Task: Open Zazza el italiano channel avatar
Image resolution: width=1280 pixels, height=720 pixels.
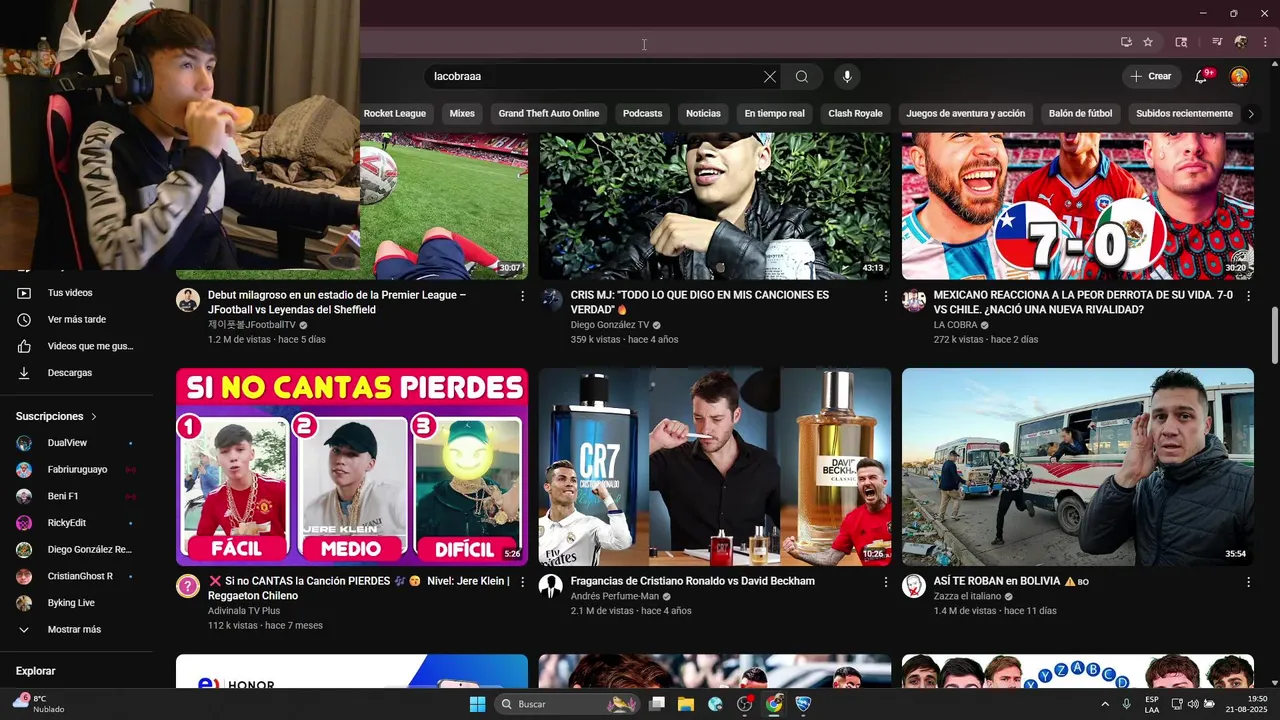Action: coord(914,586)
